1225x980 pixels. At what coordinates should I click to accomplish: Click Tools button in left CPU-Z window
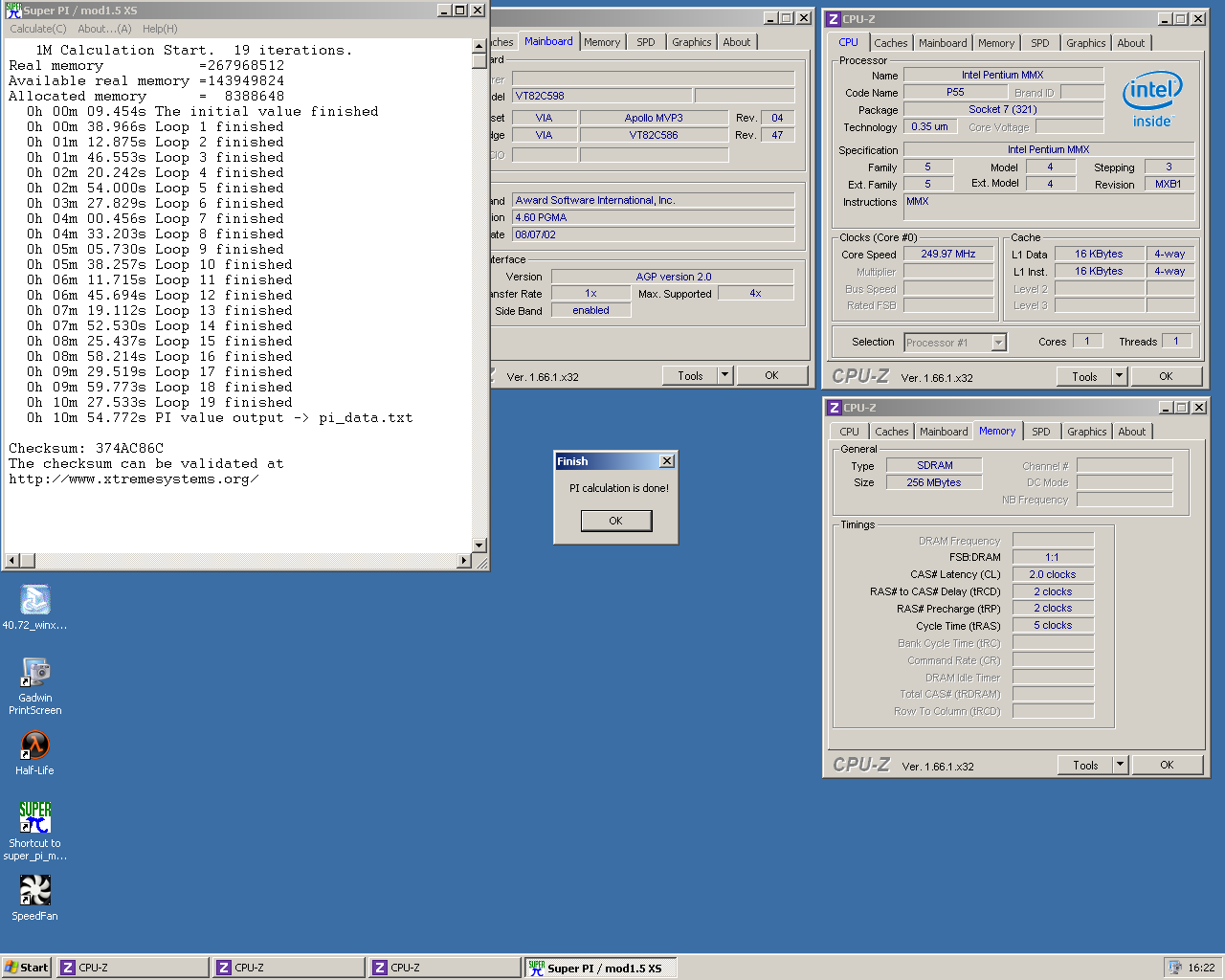(690, 376)
